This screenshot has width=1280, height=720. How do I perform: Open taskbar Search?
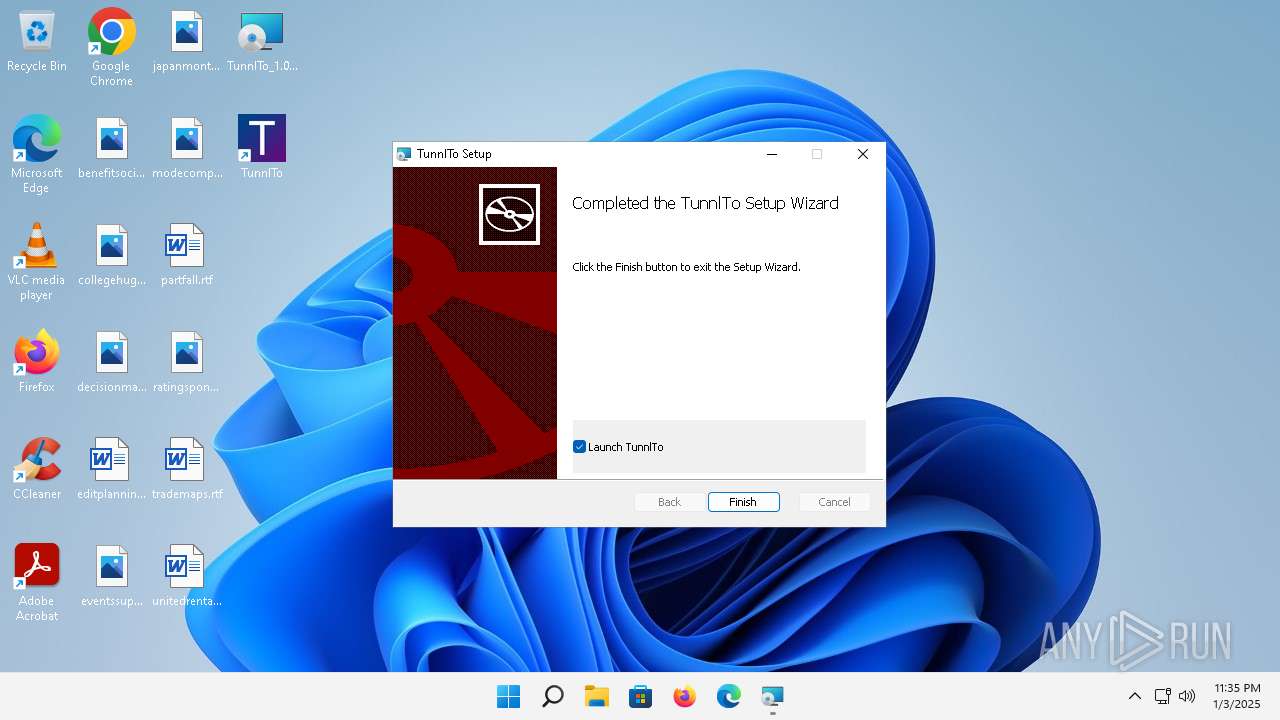tap(552, 696)
